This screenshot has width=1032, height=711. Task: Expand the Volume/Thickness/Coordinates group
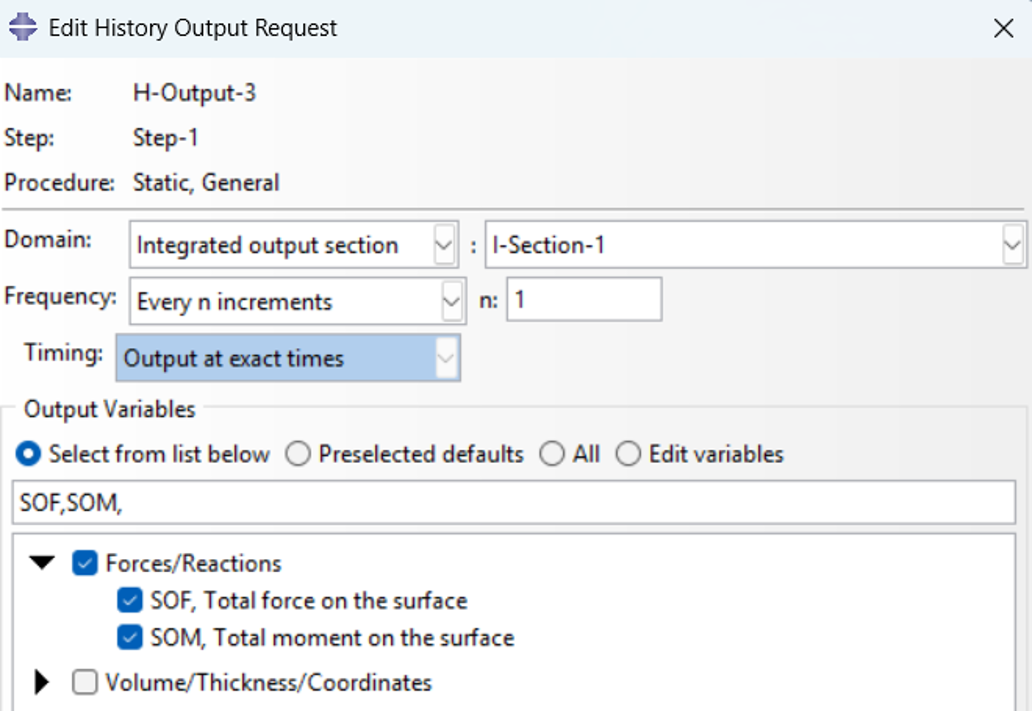point(41,683)
